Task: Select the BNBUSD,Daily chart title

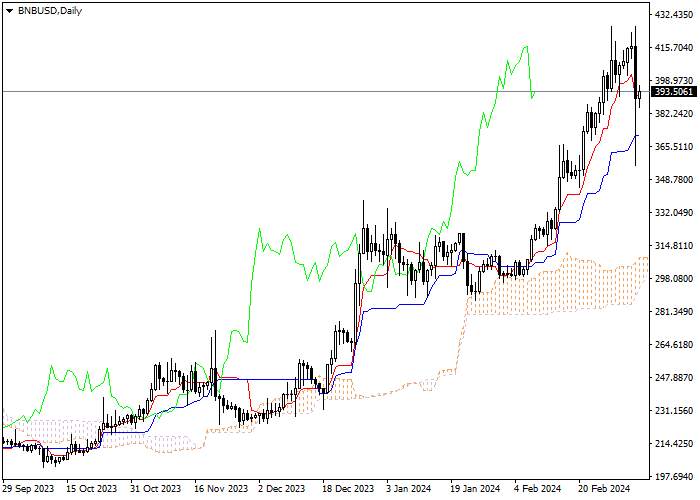Action: [x=50, y=11]
